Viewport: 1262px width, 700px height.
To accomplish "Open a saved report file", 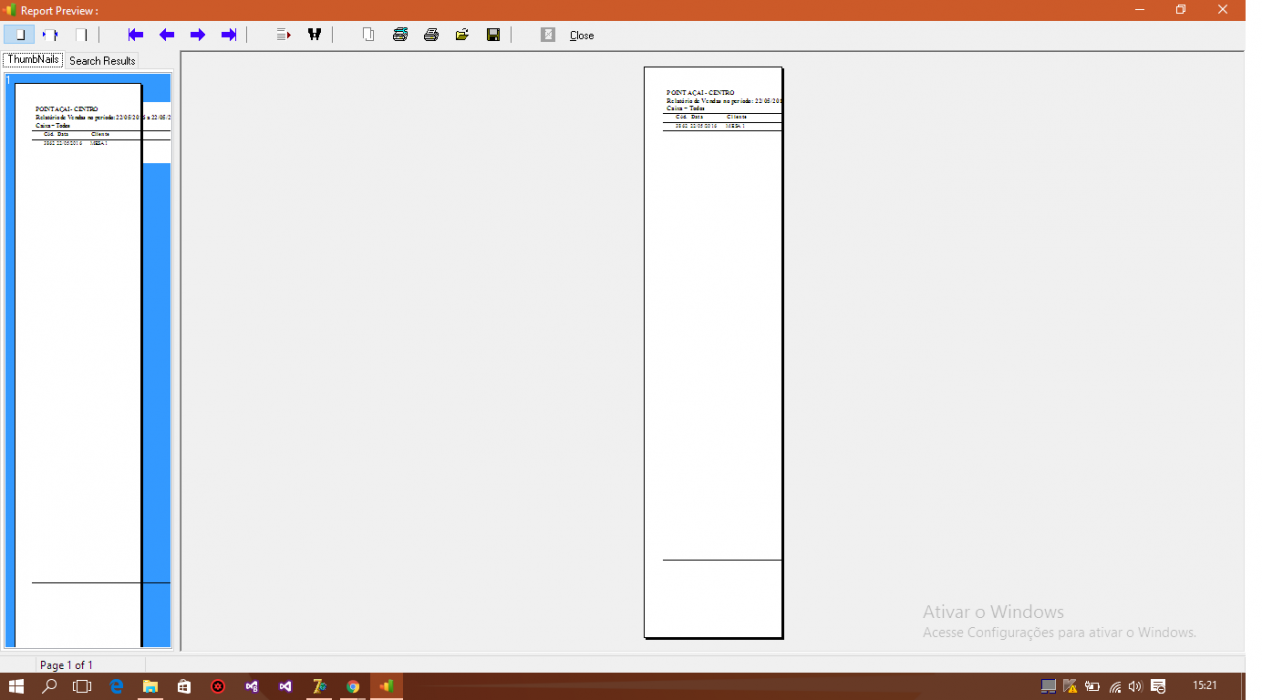I will click(x=462, y=35).
